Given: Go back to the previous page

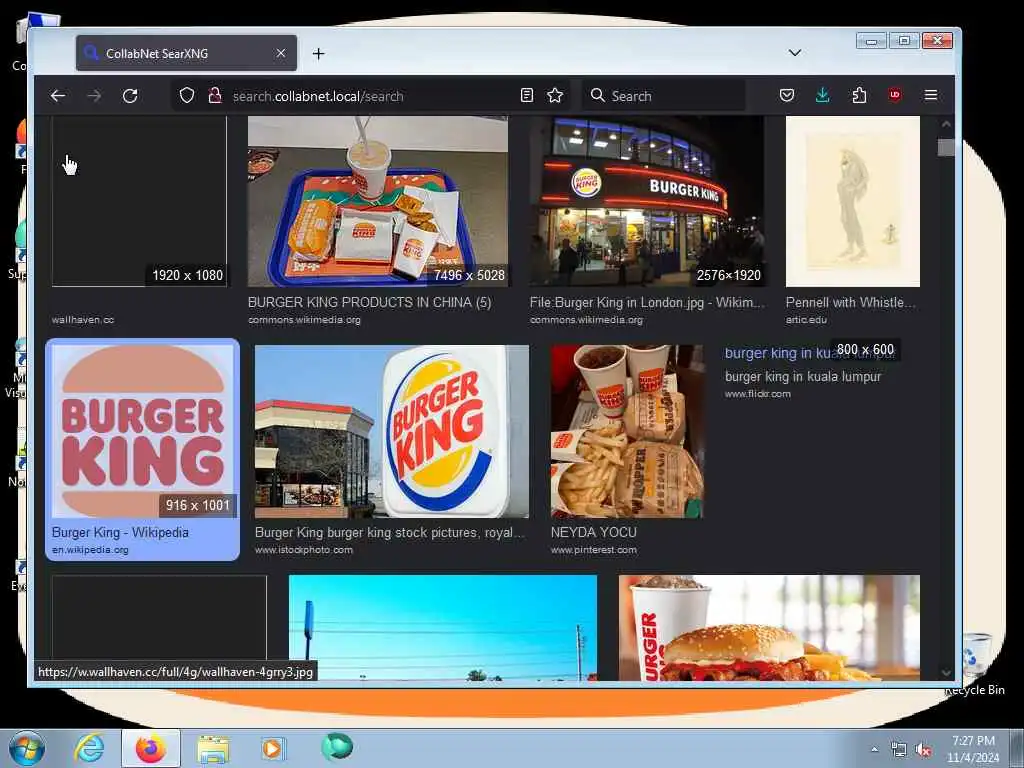Looking at the screenshot, I should pyautogui.click(x=57, y=96).
